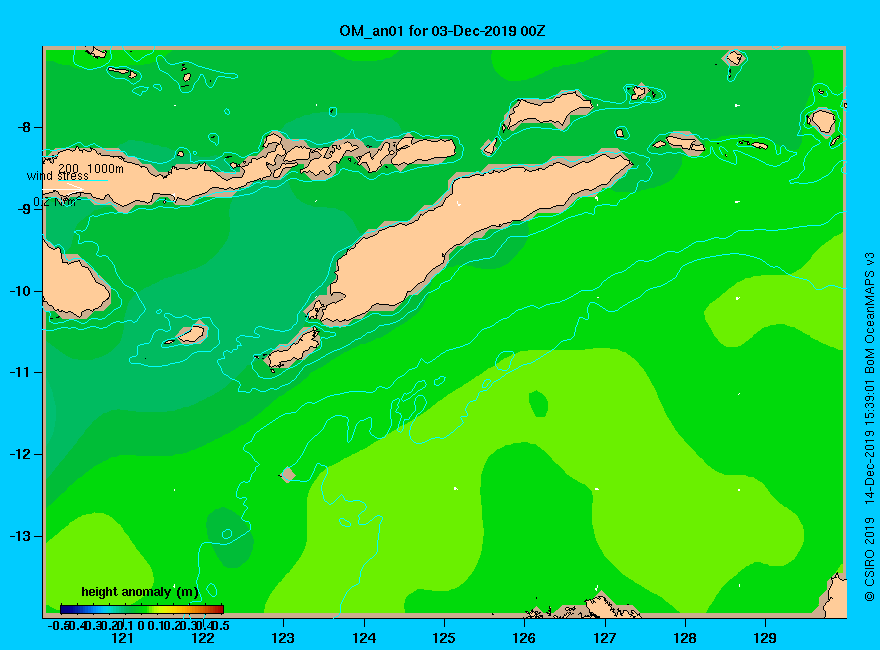Viewport: 880px width, 650px height.
Task: Click longitude label 126 on the x-axis
Action: tap(524, 638)
